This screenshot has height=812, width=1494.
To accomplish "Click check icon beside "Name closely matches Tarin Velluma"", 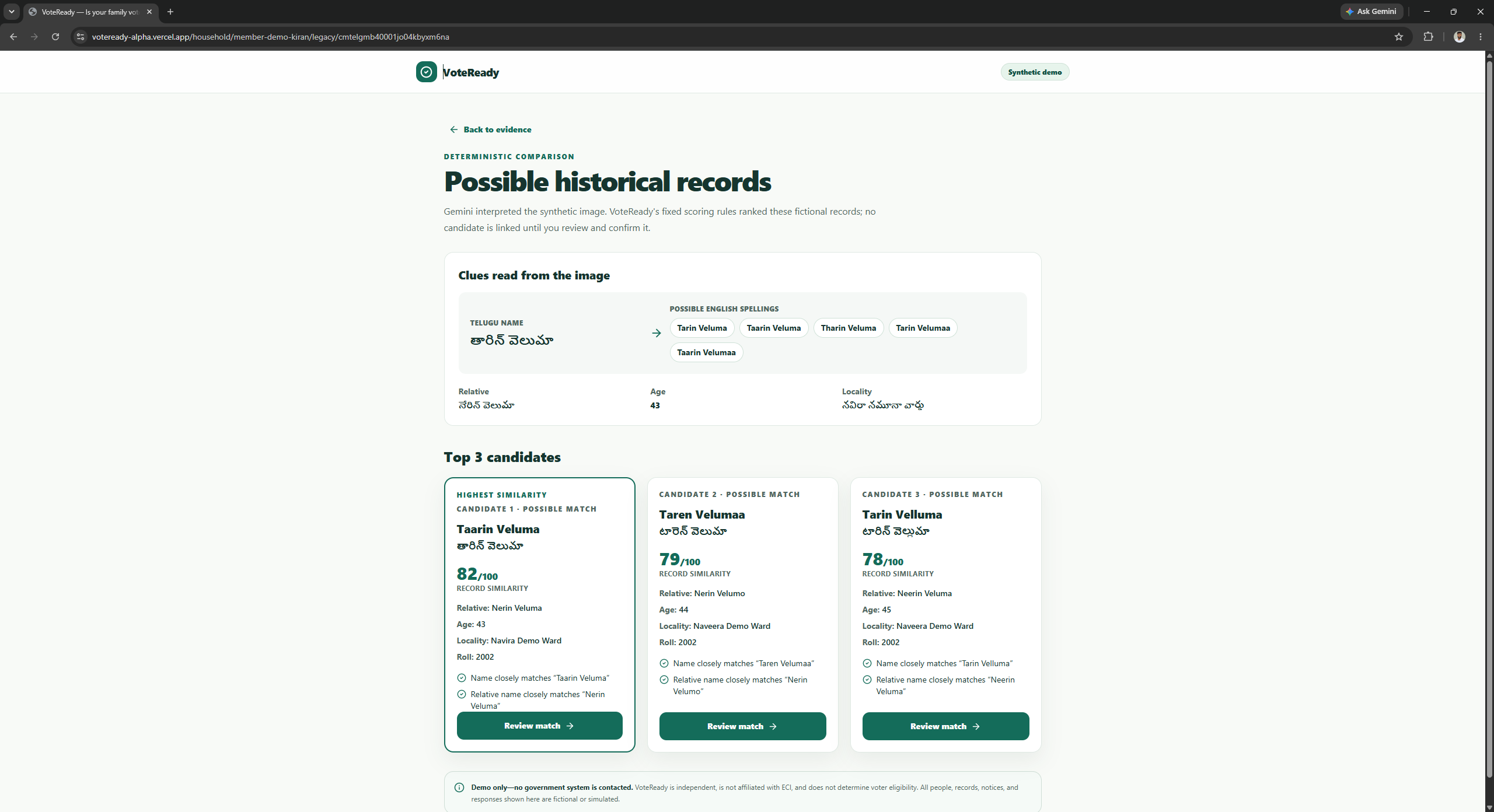I will 867,663.
